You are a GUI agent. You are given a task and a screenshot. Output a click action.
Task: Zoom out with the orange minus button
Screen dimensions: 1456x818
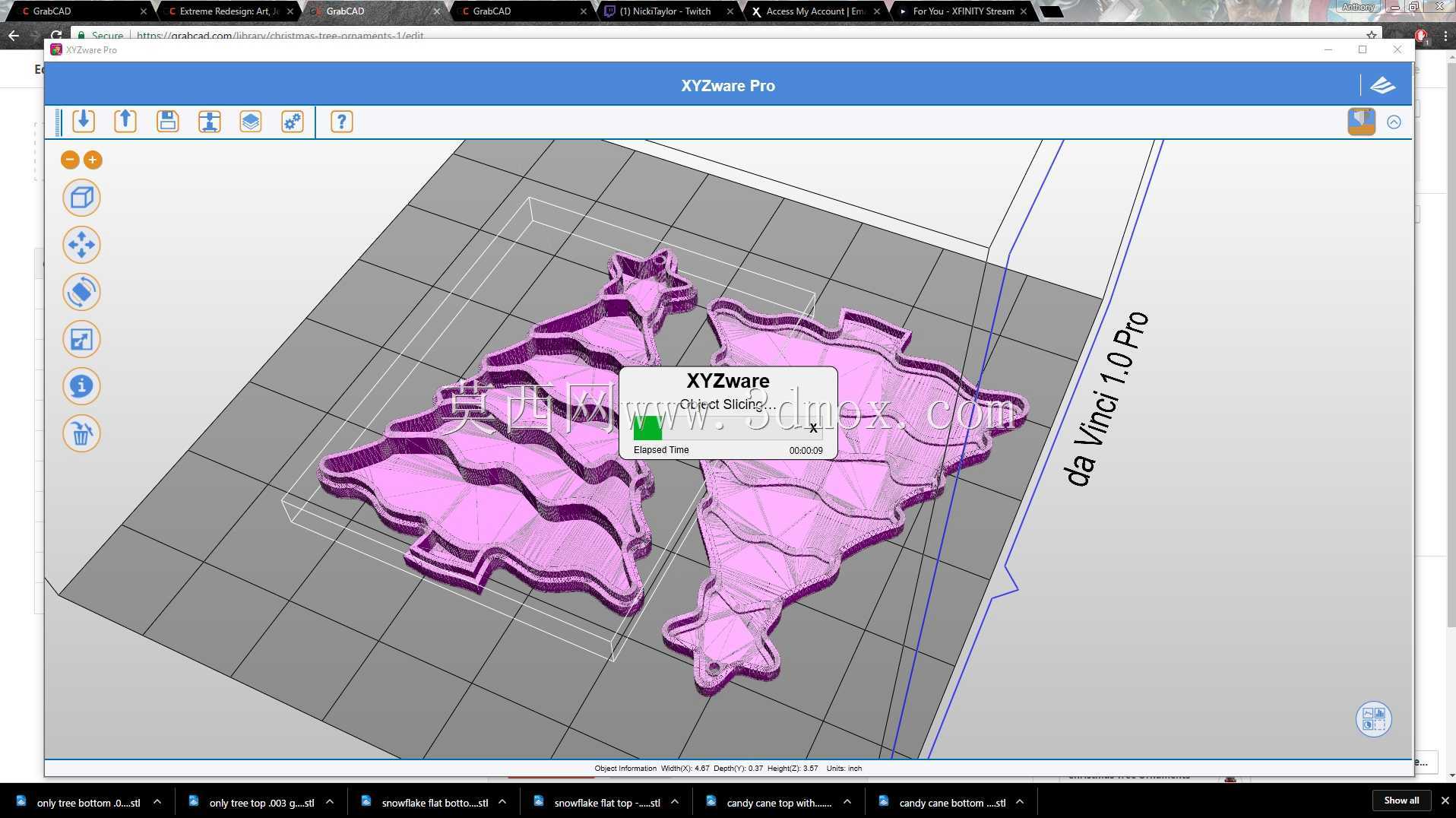[70, 160]
